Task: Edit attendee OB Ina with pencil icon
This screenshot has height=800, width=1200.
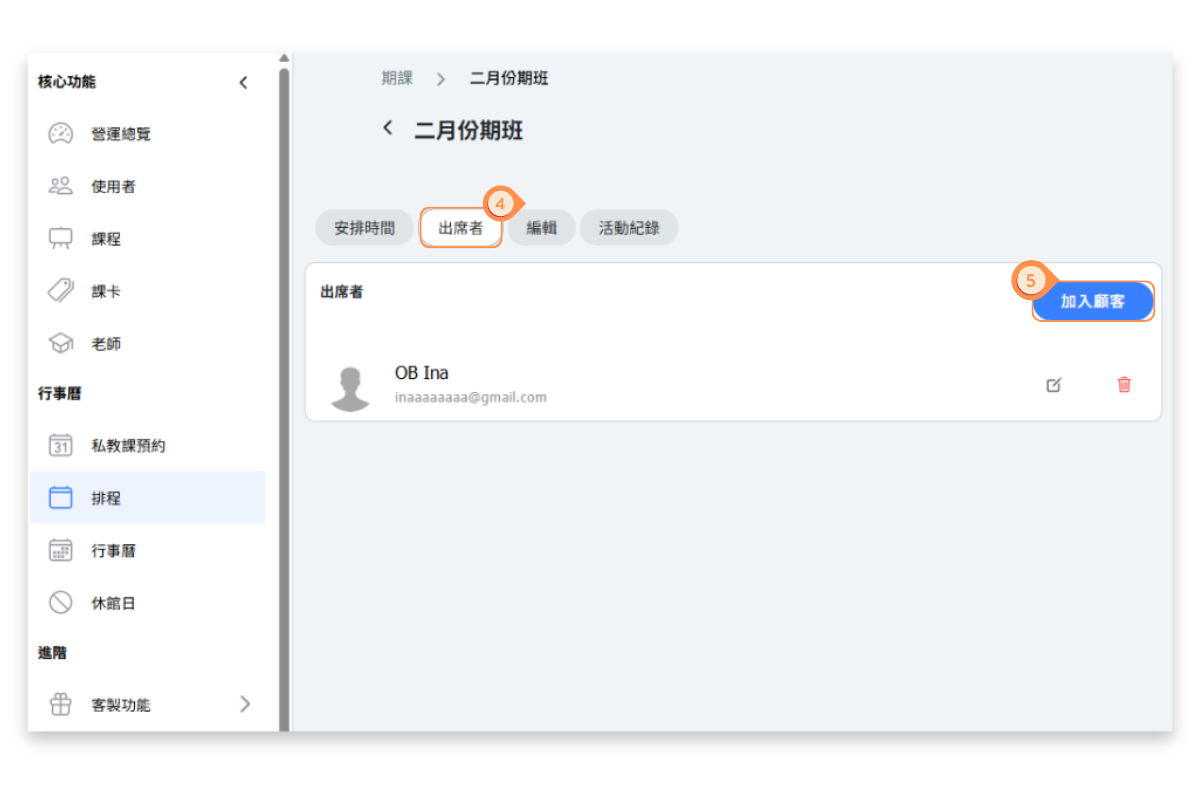Action: (x=1053, y=385)
